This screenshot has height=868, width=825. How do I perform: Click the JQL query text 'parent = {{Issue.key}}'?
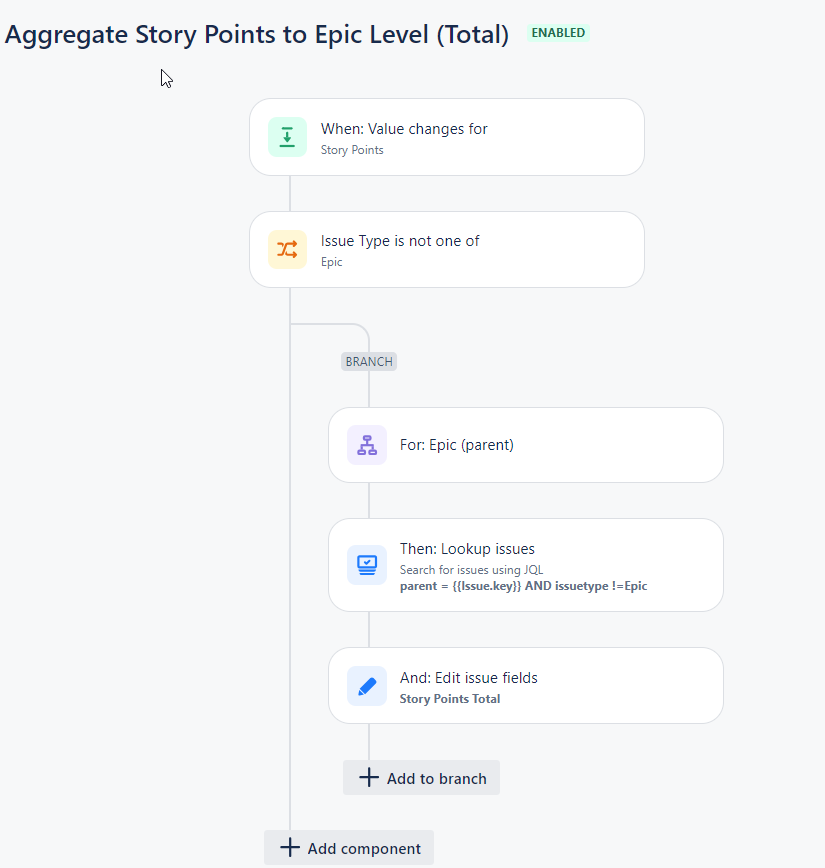click(461, 586)
